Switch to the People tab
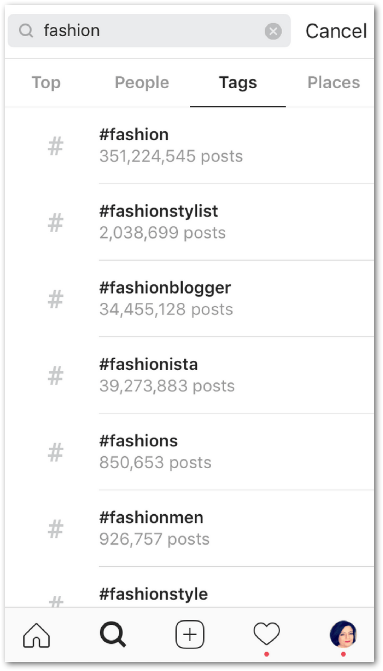 pyautogui.click(x=142, y=83)
